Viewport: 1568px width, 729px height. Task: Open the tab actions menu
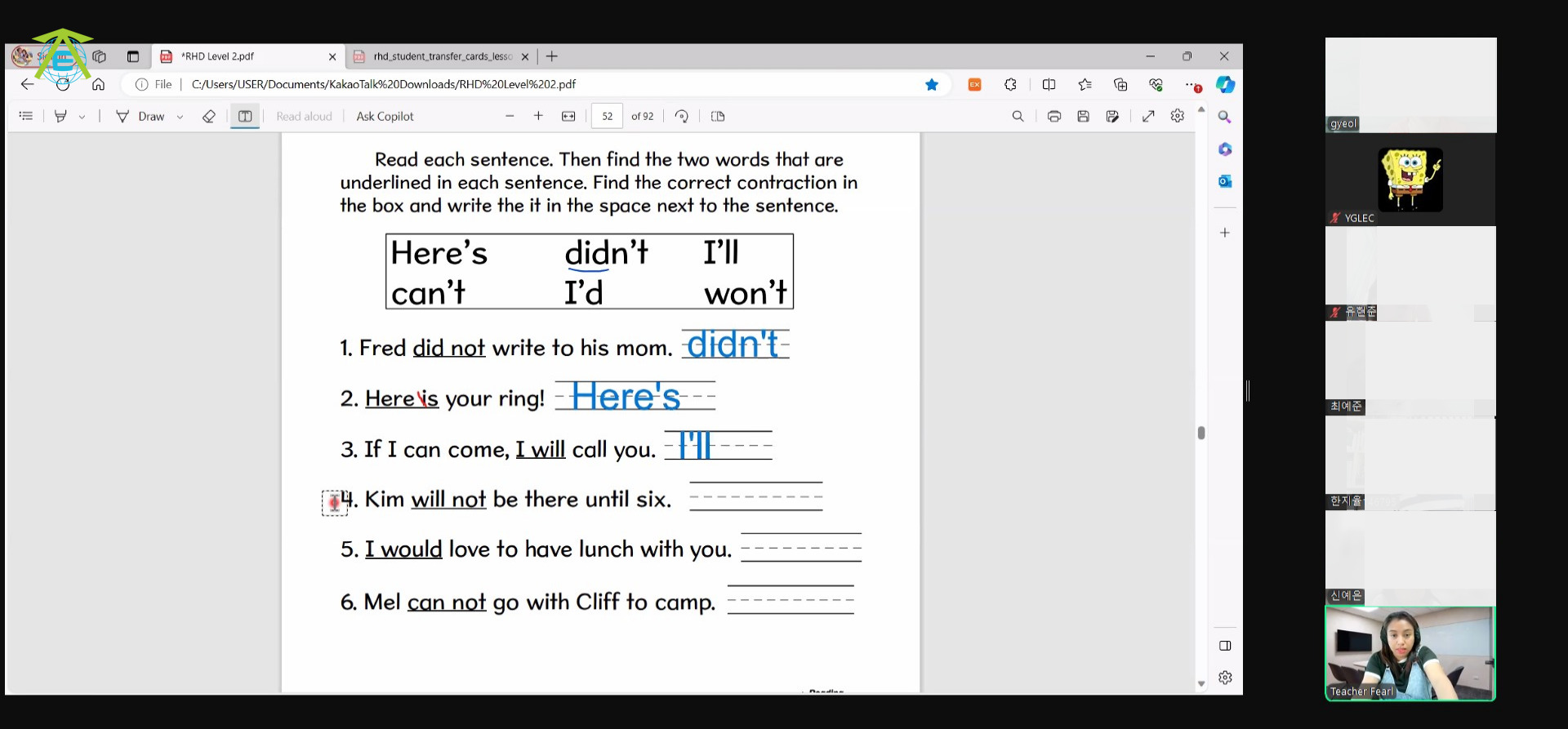pyautogui.click(x=133, y=56)
